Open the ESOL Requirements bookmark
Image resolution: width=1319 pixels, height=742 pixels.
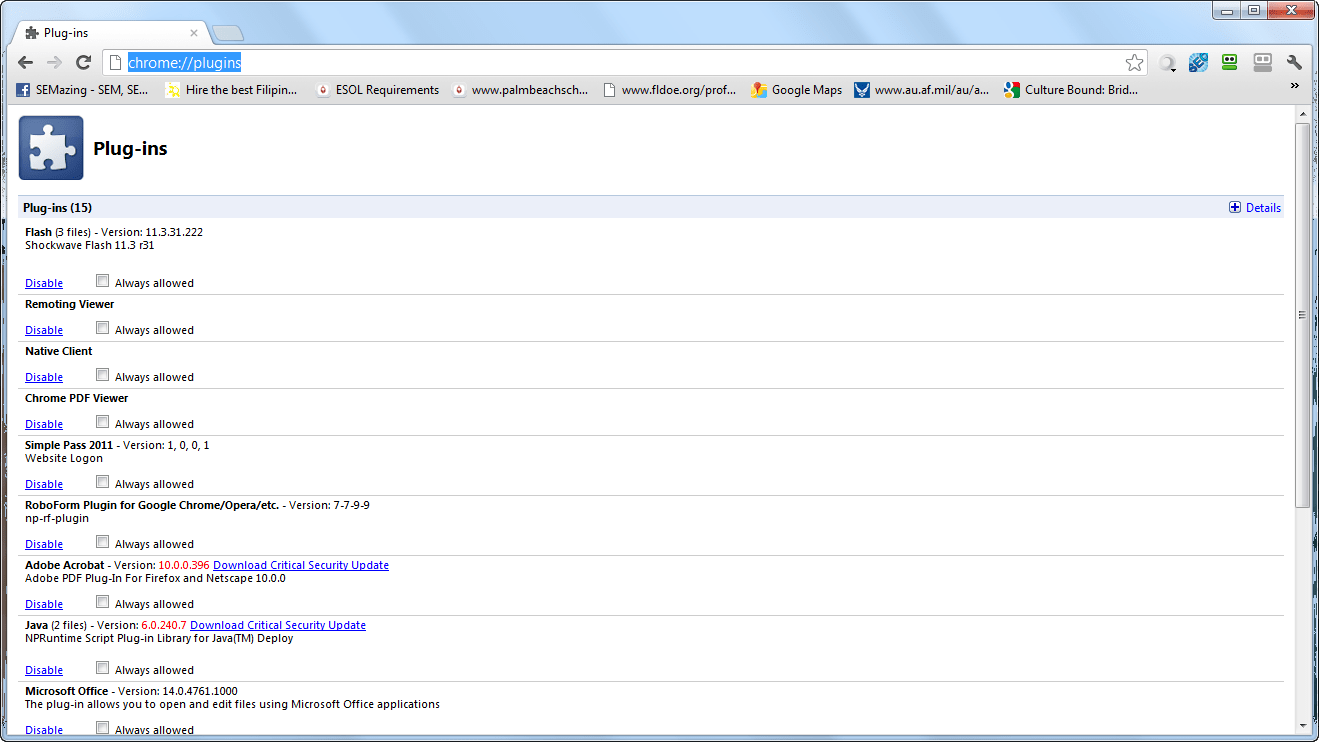coord(377,90)
